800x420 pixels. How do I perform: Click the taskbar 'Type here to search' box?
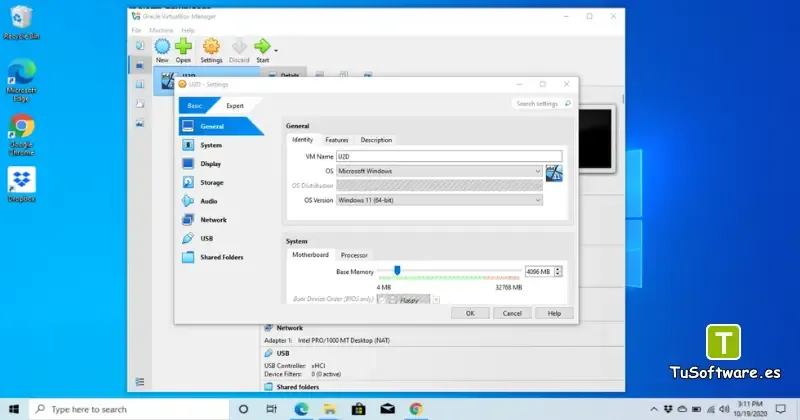click(x=129, y=409)
